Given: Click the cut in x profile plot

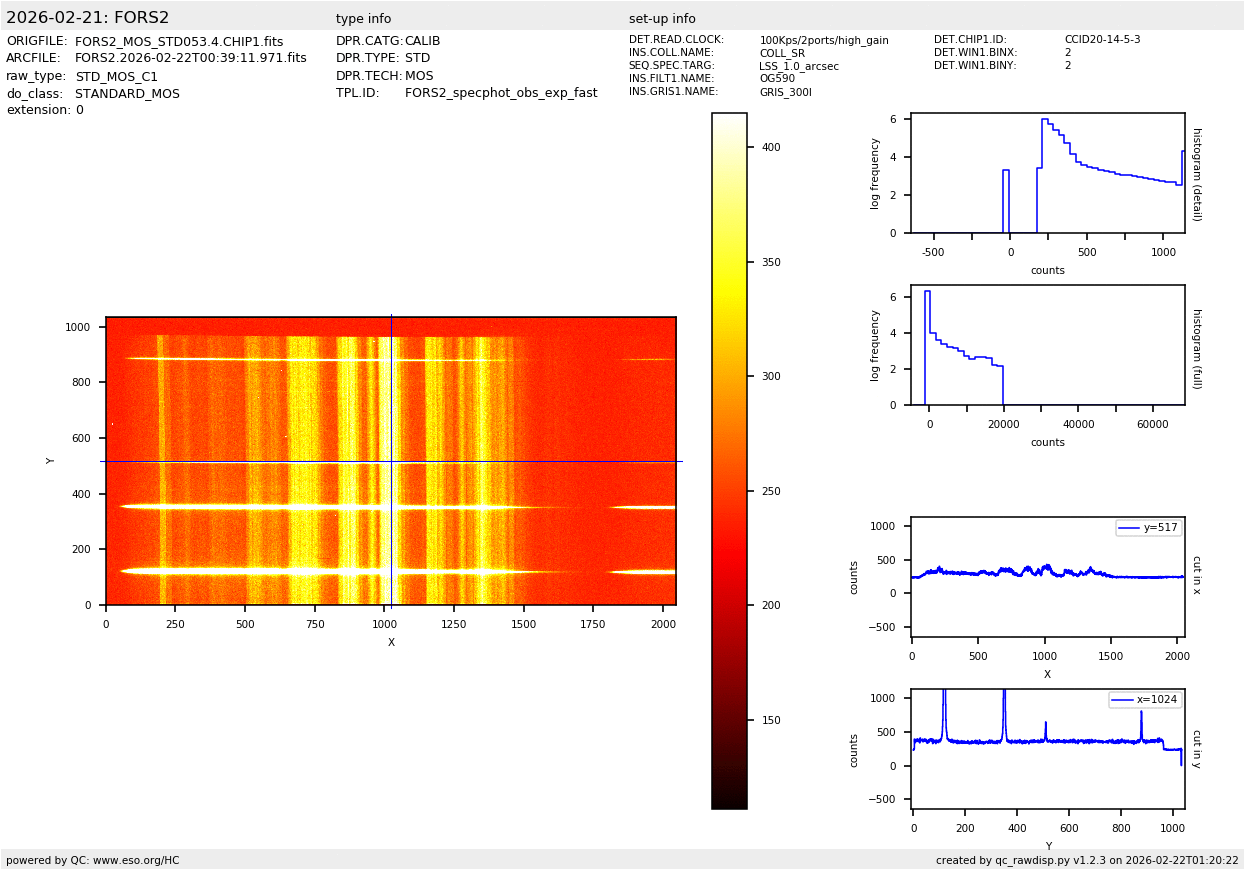Looking at the screenshot, I should click(1047, 577).
